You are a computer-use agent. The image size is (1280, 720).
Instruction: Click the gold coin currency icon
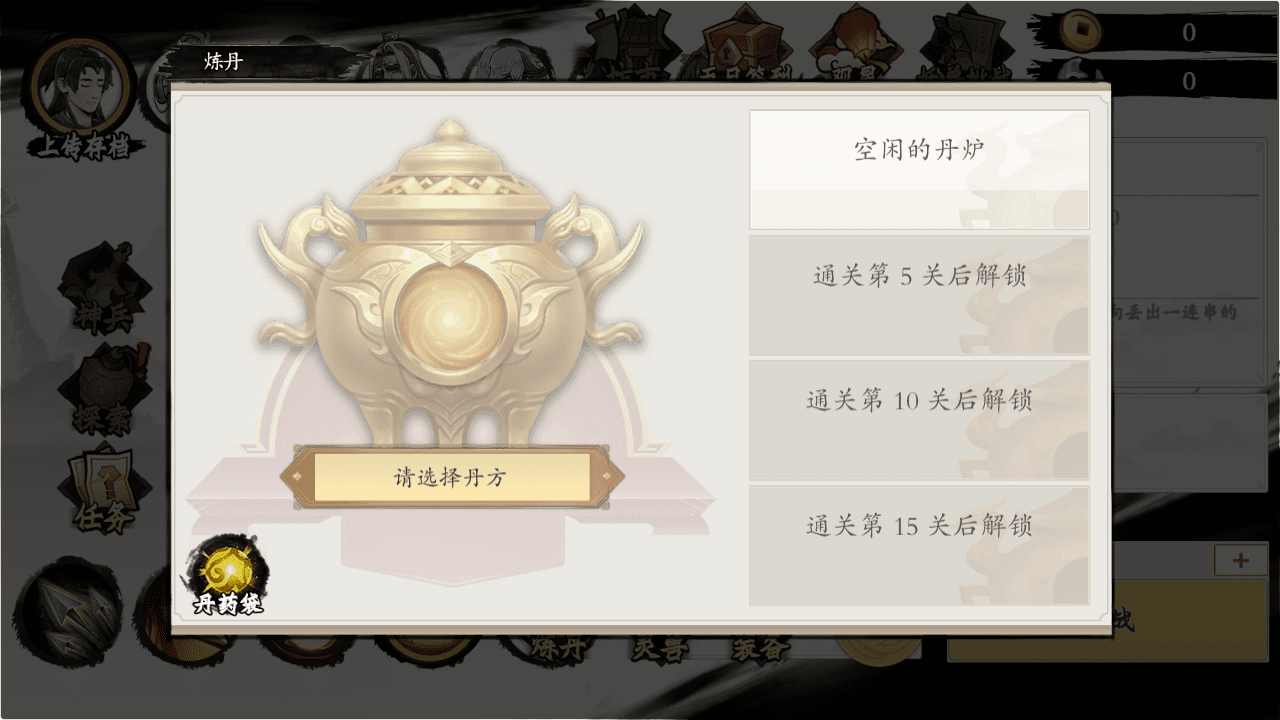coord(1080,29)
